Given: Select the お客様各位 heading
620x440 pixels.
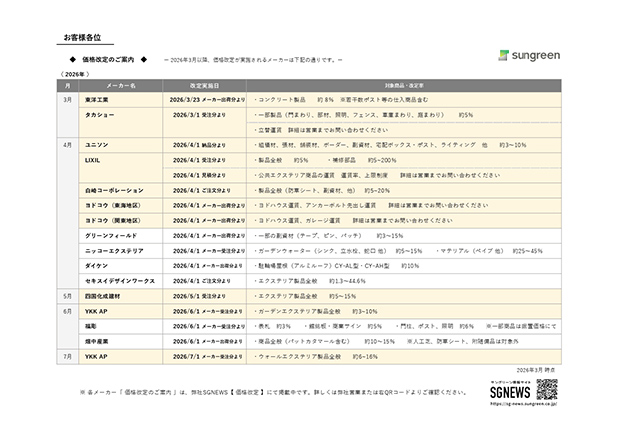Looking at the screenshot, I should 82,38.
